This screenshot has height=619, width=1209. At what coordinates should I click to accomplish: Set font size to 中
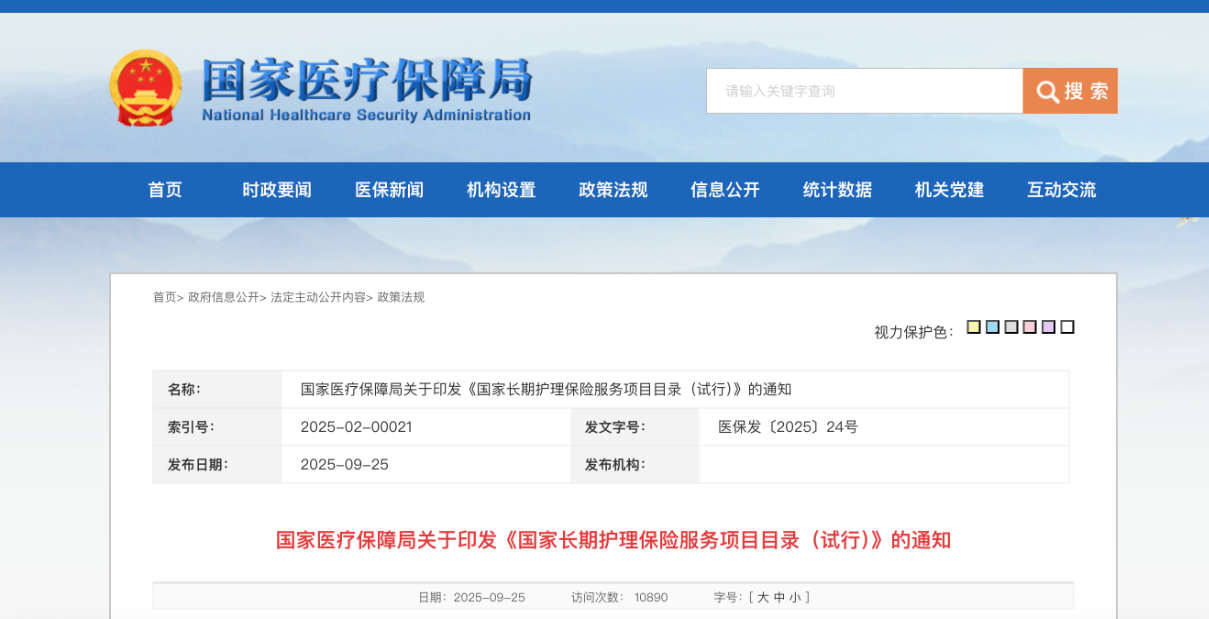click(x=779, y=597)
